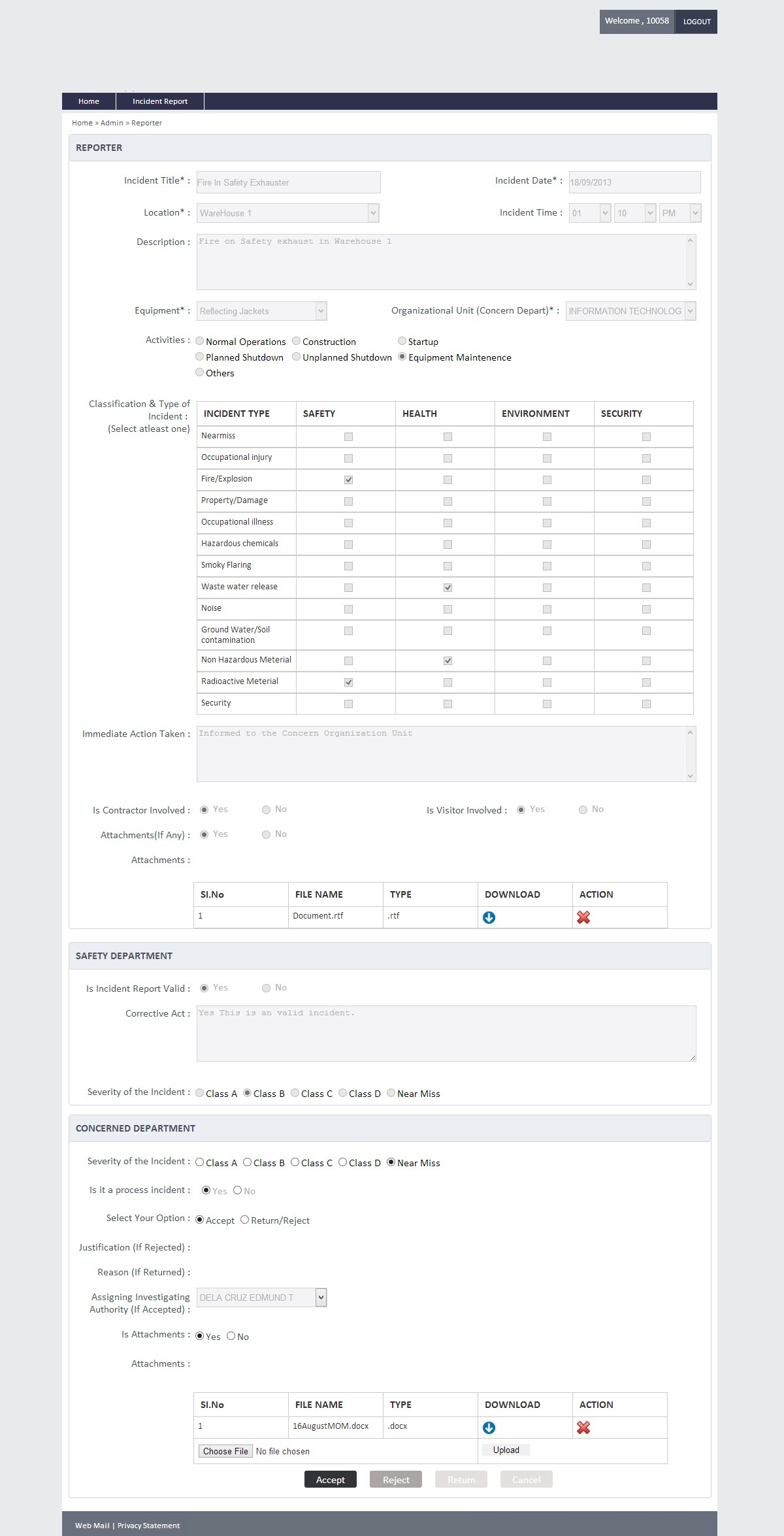Select No for Is Contractor Involved
The image size is (784, 1536).
click(x=266, y=809)
